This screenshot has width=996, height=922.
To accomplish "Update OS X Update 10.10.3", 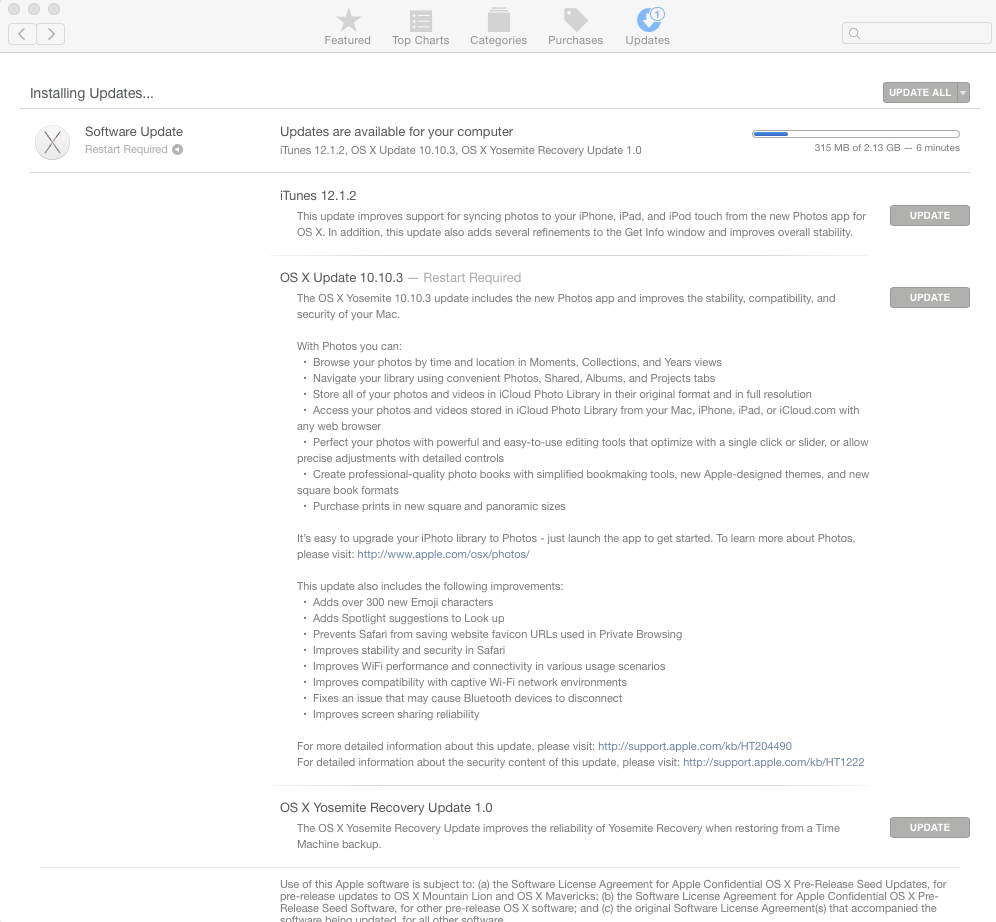I will coord(929,297).
